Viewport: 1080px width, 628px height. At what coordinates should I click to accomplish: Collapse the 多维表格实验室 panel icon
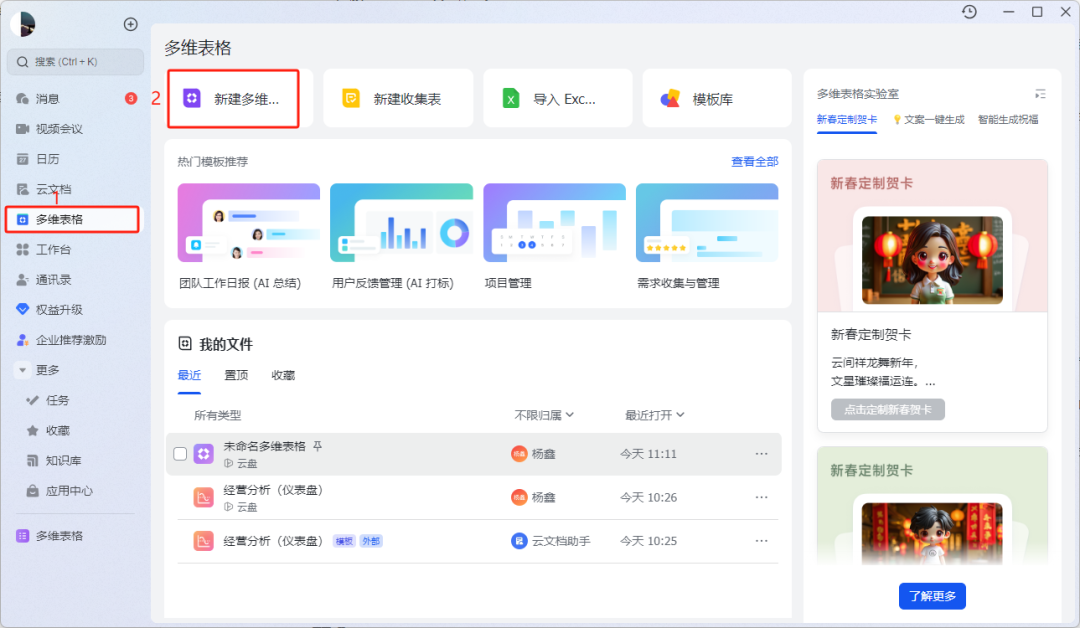[x=1040, y=94]
